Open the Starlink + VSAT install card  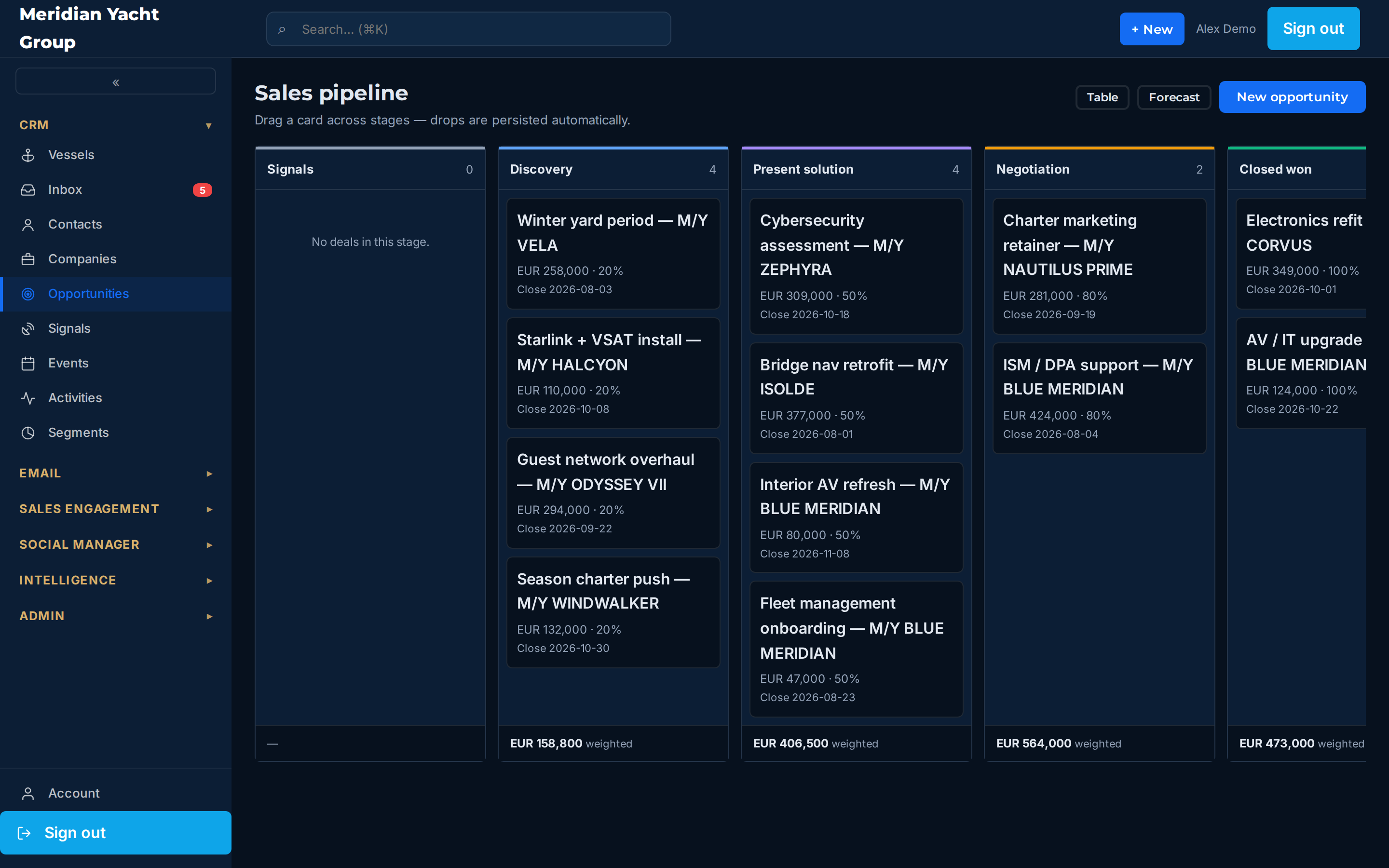613,373
